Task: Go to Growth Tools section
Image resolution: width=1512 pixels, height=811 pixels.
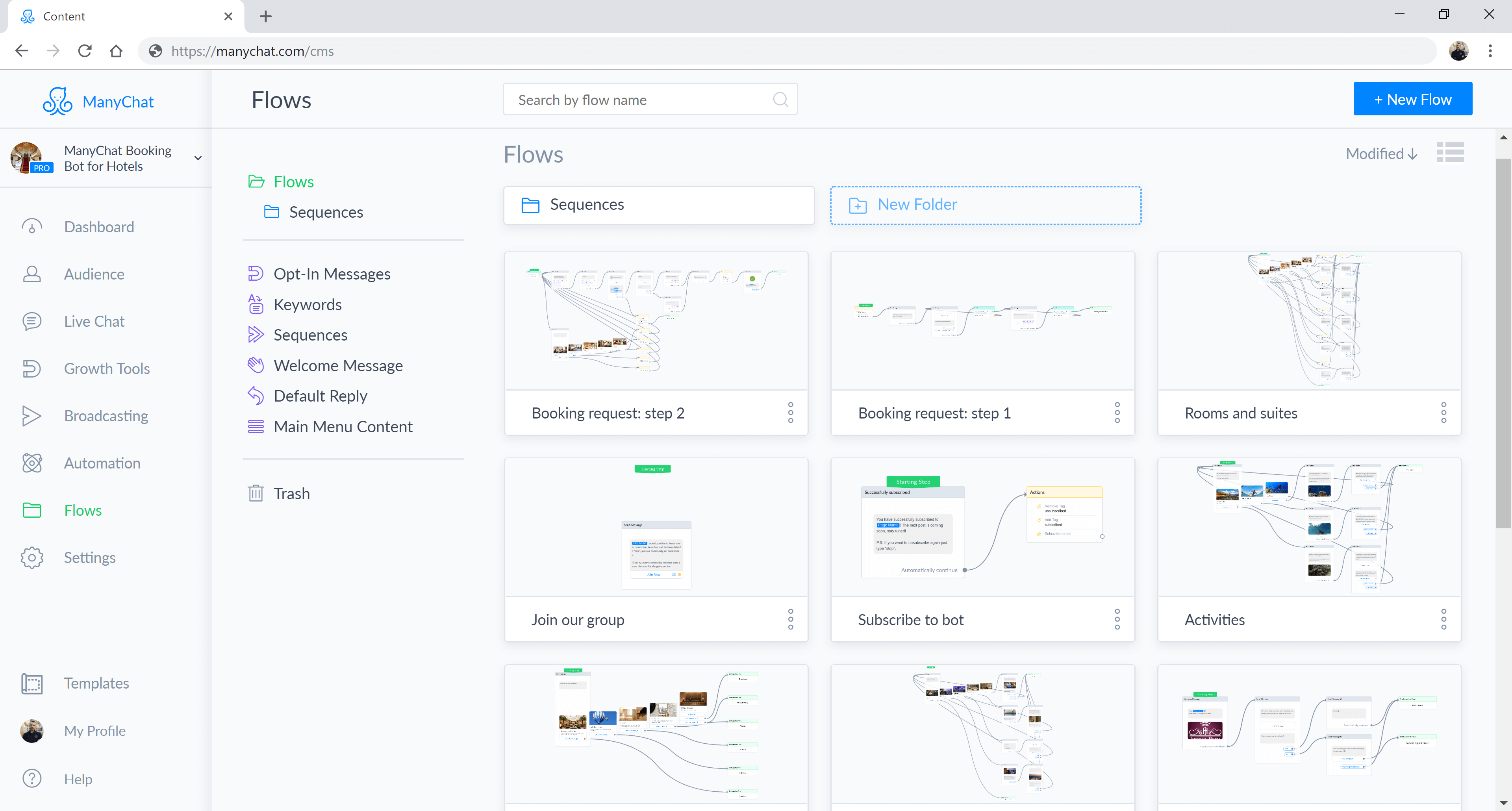Action: 107,368
